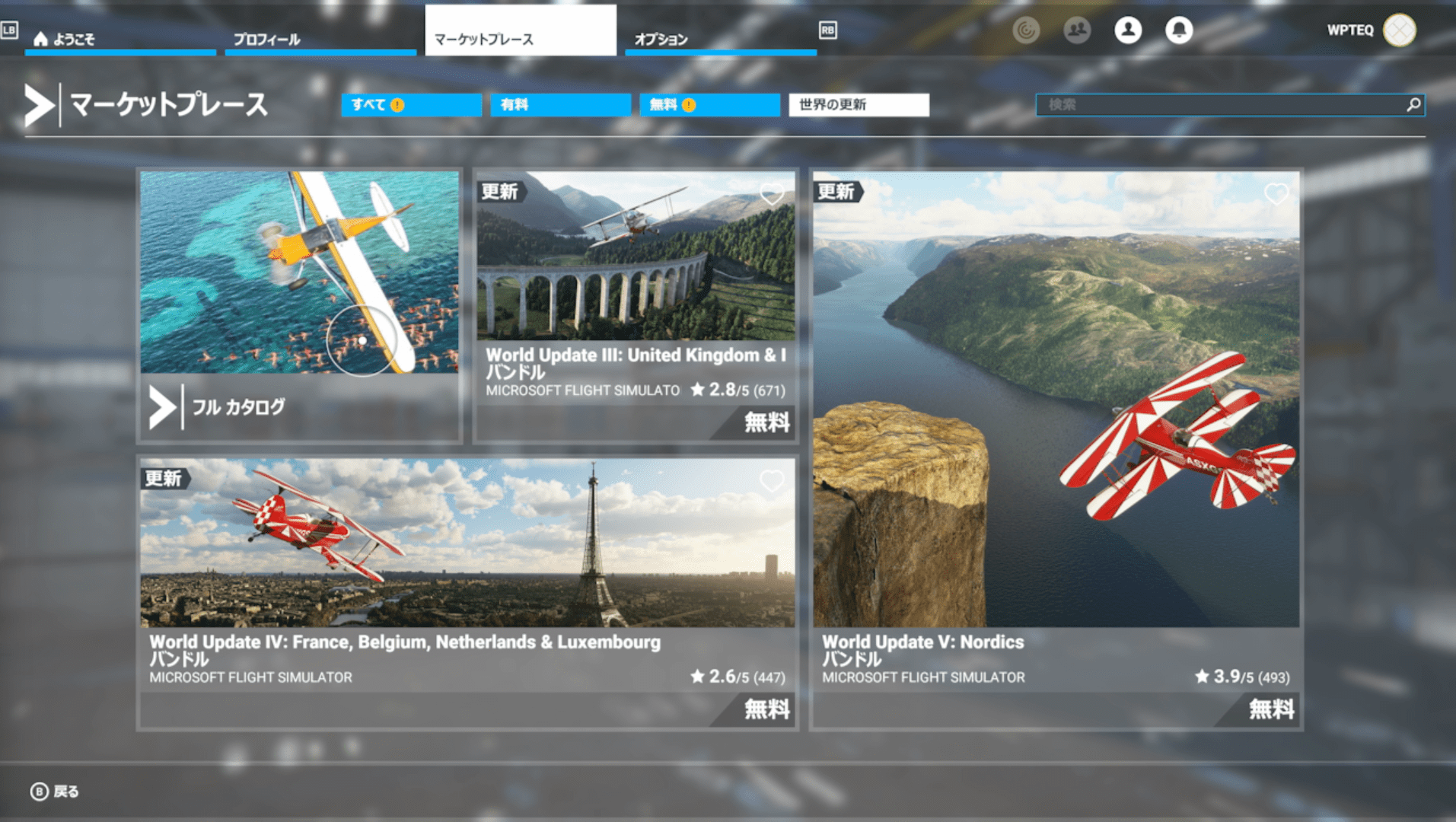Click 無料 price on World Update III

pos(766,422)
